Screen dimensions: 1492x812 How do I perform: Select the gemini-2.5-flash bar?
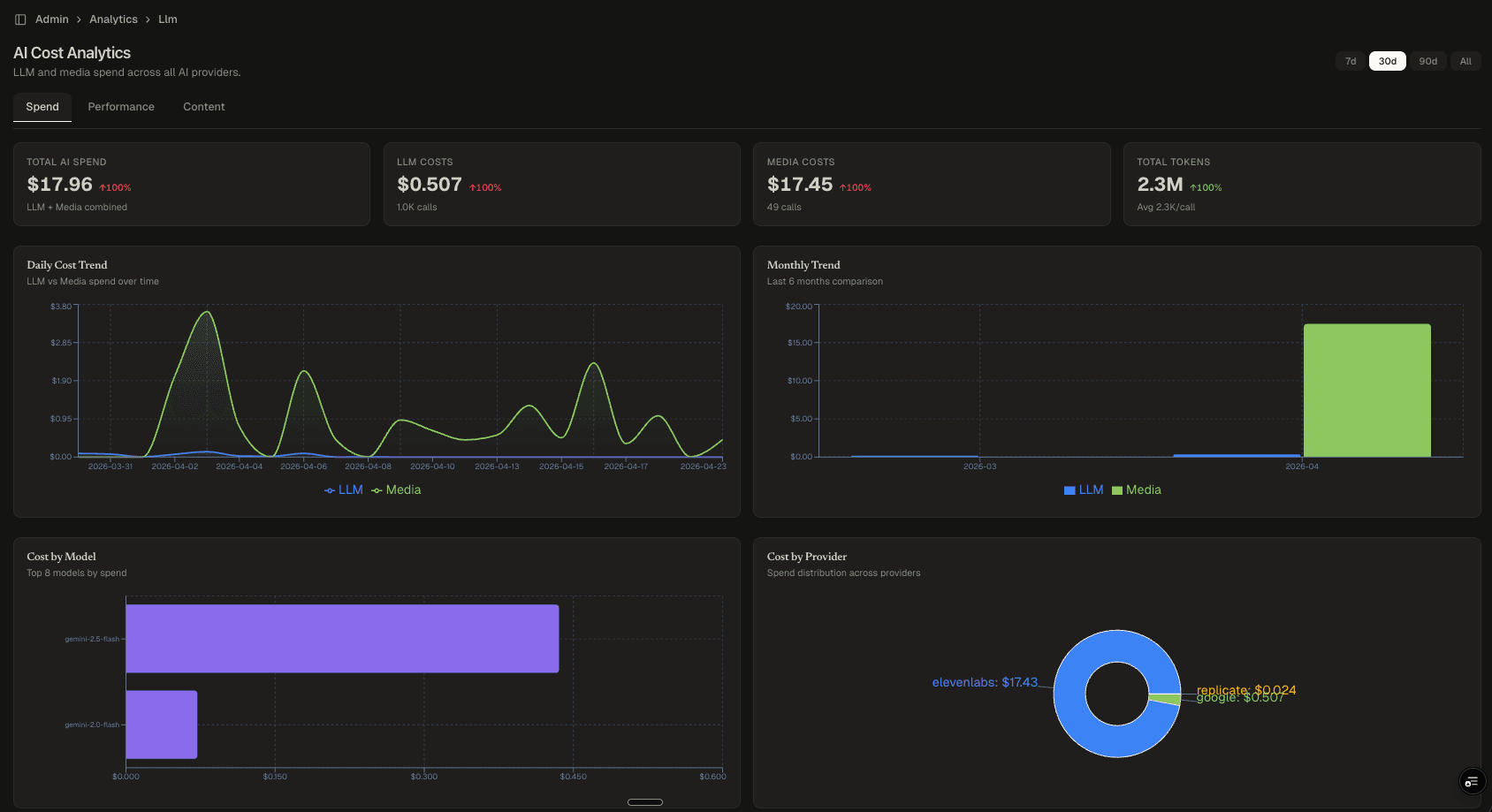pos(342,638)
